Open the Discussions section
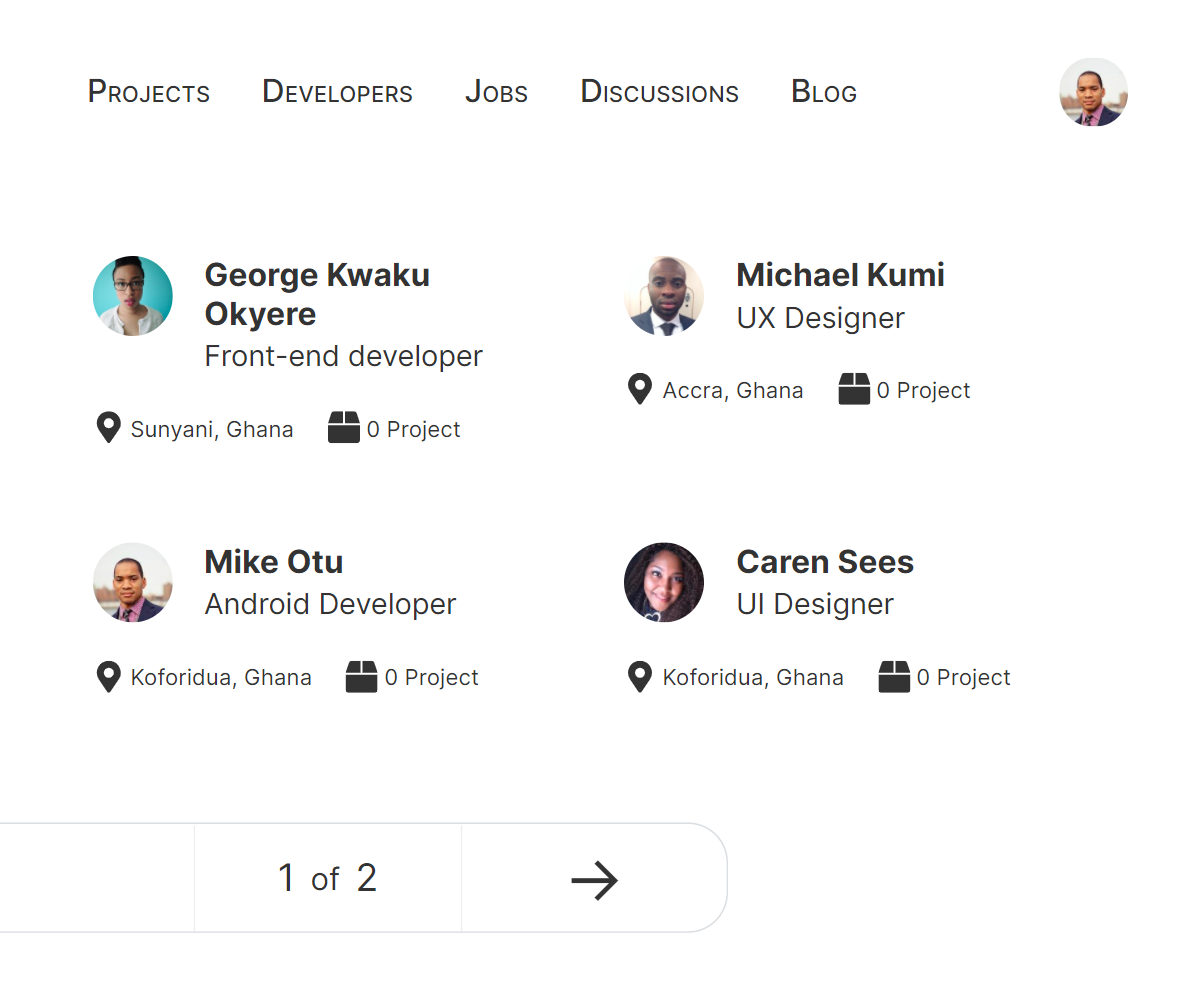This screenshot has width=1181, height=987. click(659, 92)
